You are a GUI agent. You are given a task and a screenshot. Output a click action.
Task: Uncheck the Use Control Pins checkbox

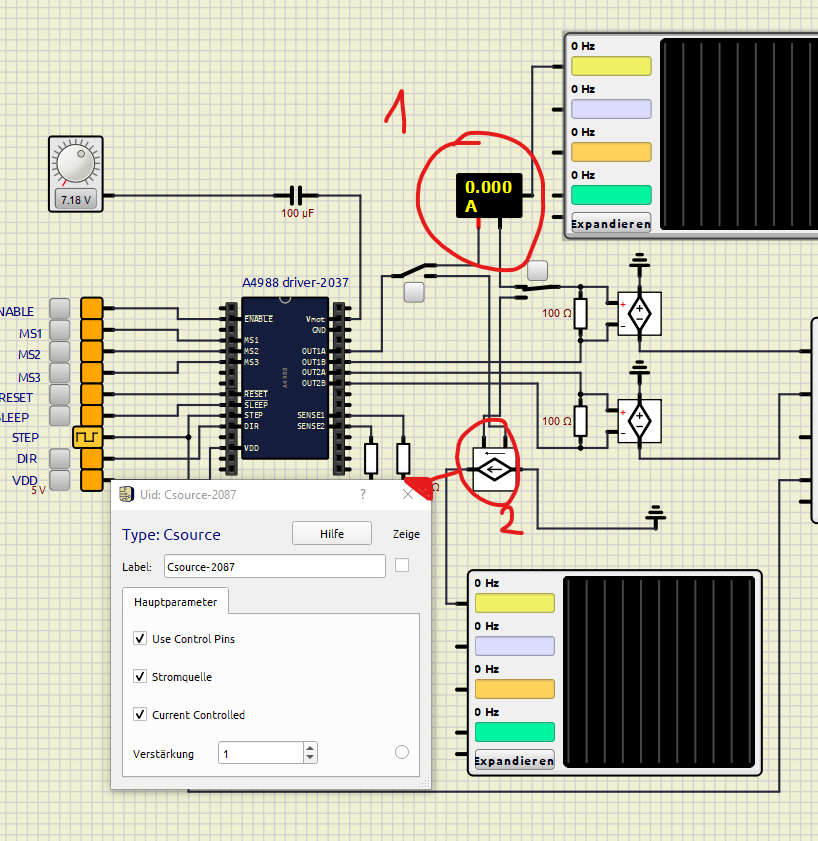pyautogui.click(x=138, y=639)
